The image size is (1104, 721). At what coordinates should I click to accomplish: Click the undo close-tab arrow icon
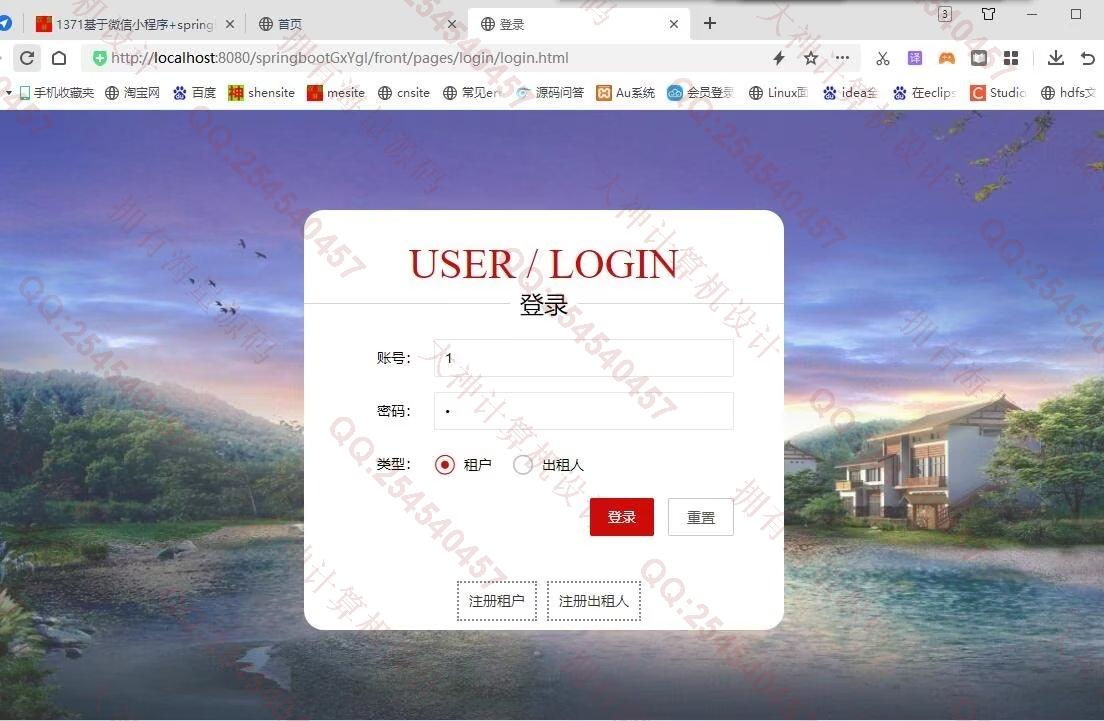click(x=1088, y=58)
